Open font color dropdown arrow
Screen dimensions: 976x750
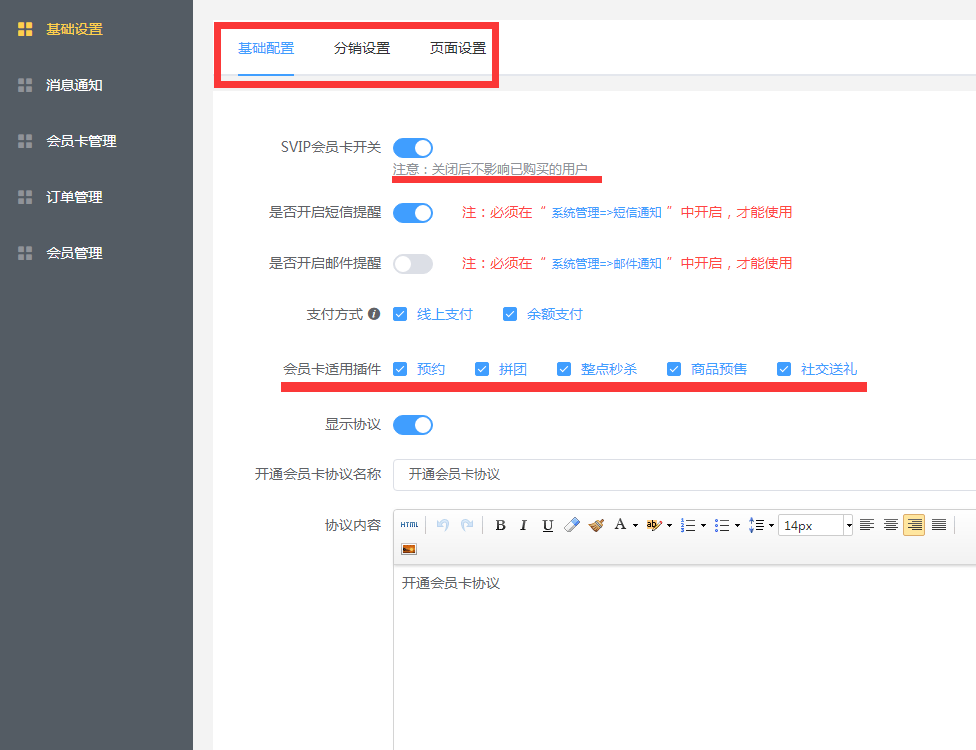pos(635,525)
